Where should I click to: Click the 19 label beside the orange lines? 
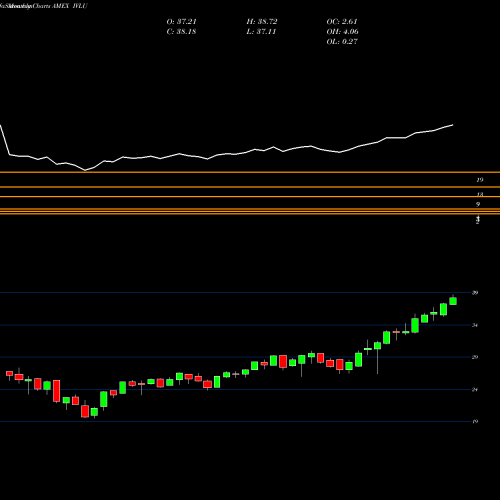coord(480,180)
